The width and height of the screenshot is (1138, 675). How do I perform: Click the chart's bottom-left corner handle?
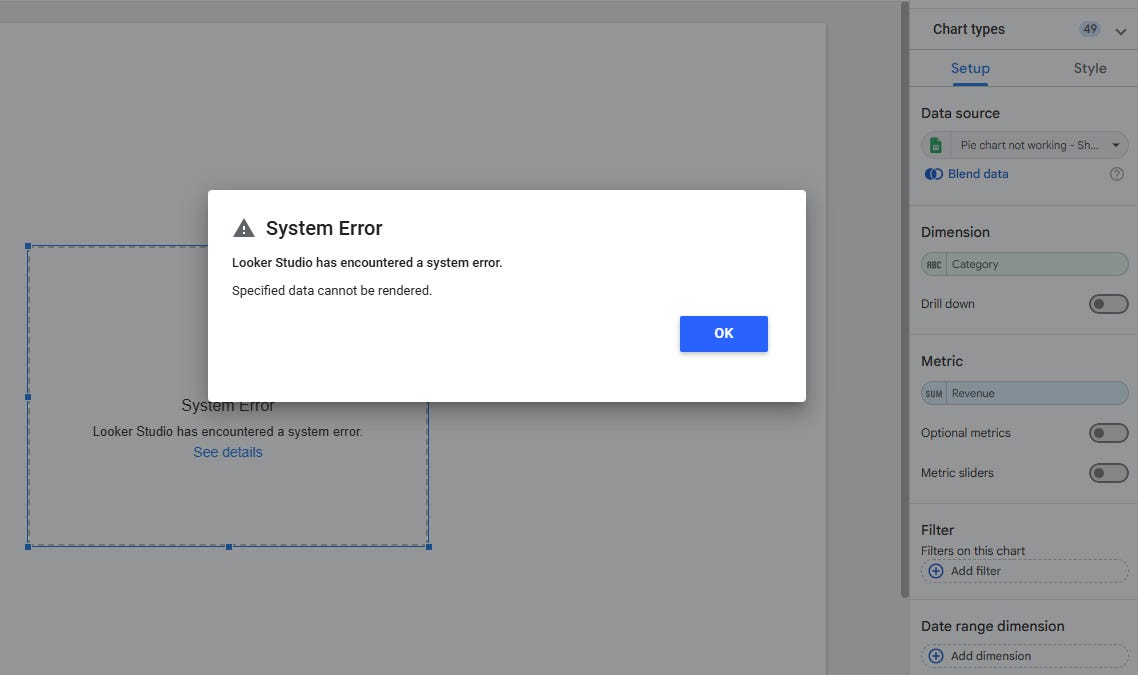28,547
